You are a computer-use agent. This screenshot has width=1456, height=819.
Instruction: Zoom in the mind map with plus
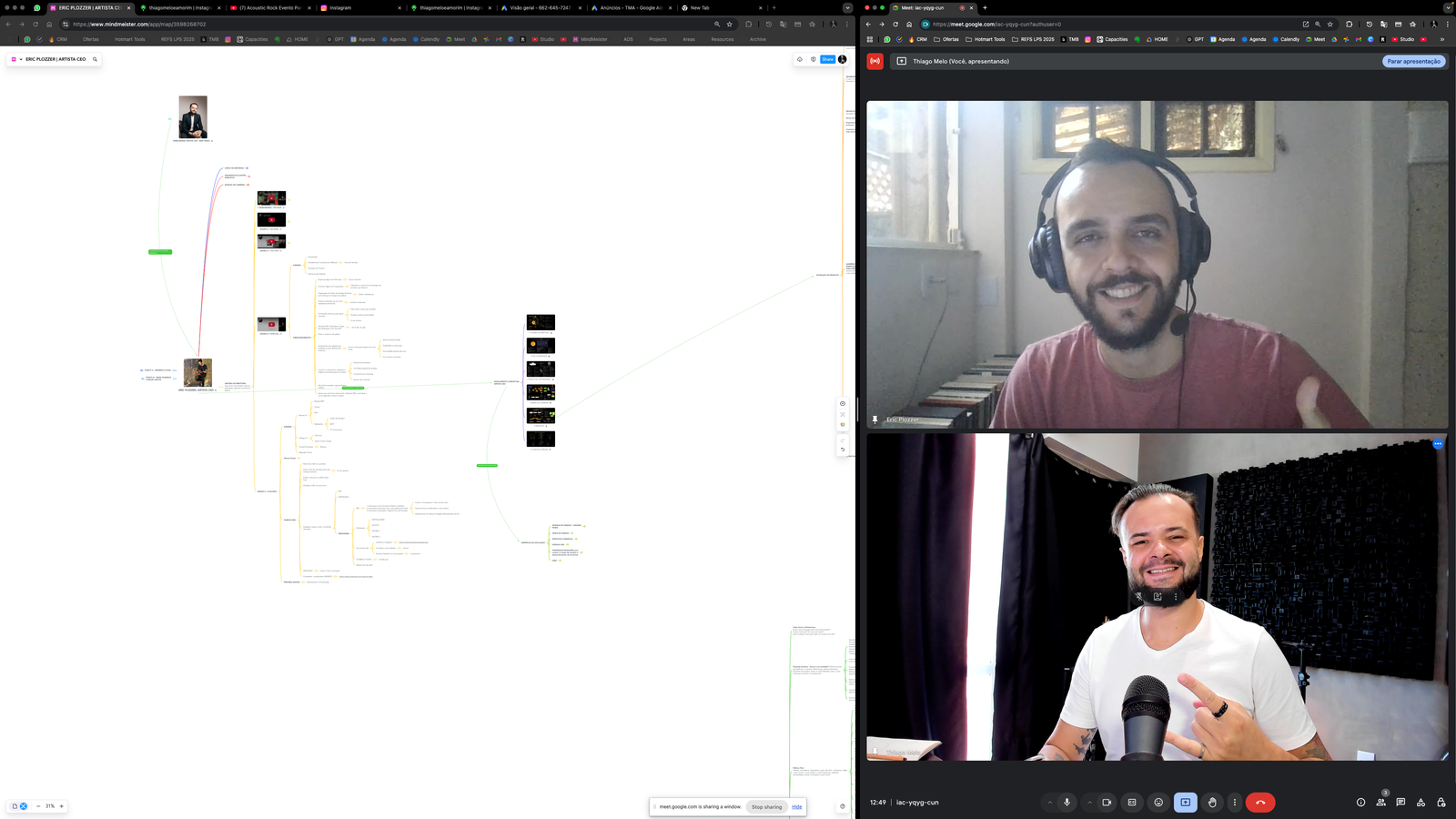coord(62,806)
